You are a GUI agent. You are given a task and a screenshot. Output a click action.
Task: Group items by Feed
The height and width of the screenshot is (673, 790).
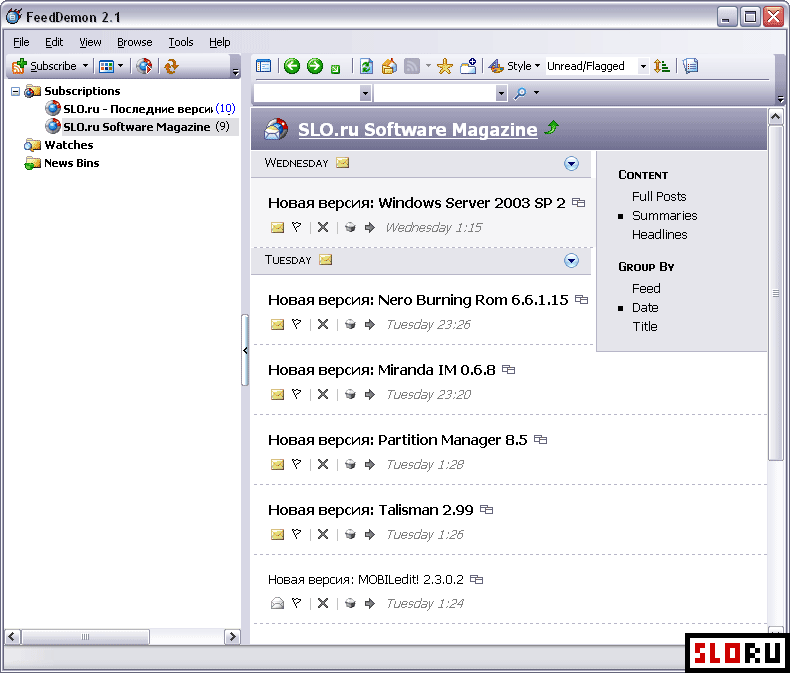pos(646,289)
